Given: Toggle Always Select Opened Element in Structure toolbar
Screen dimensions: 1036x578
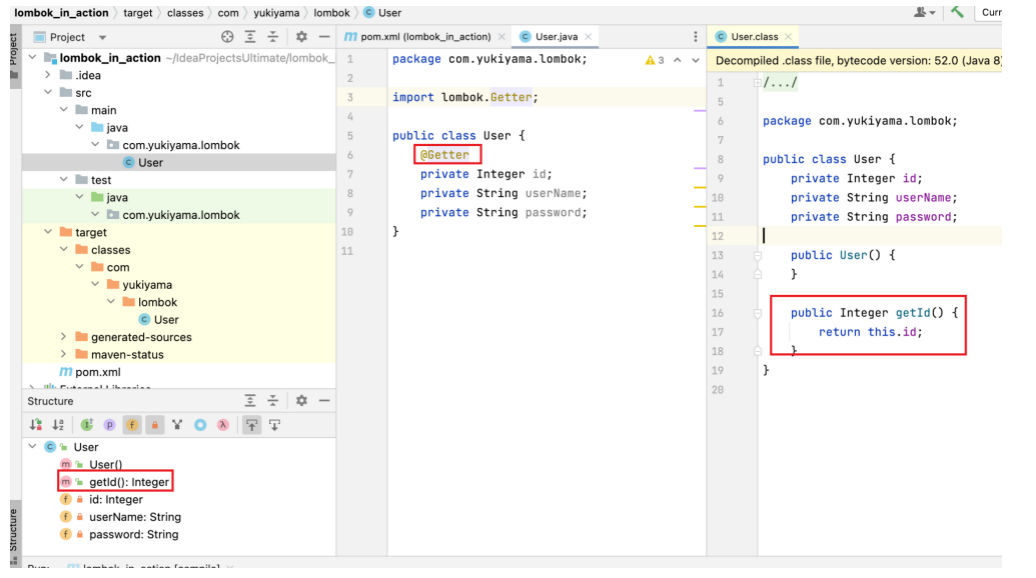Looking at the screenshot, I should pyautogui.click(x=252, y=425).
